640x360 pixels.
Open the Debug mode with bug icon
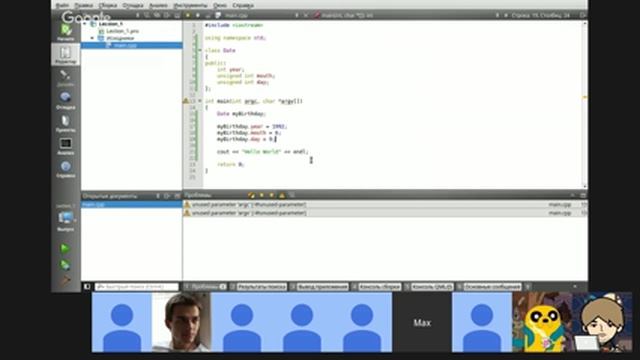click(x=65, y=100)
